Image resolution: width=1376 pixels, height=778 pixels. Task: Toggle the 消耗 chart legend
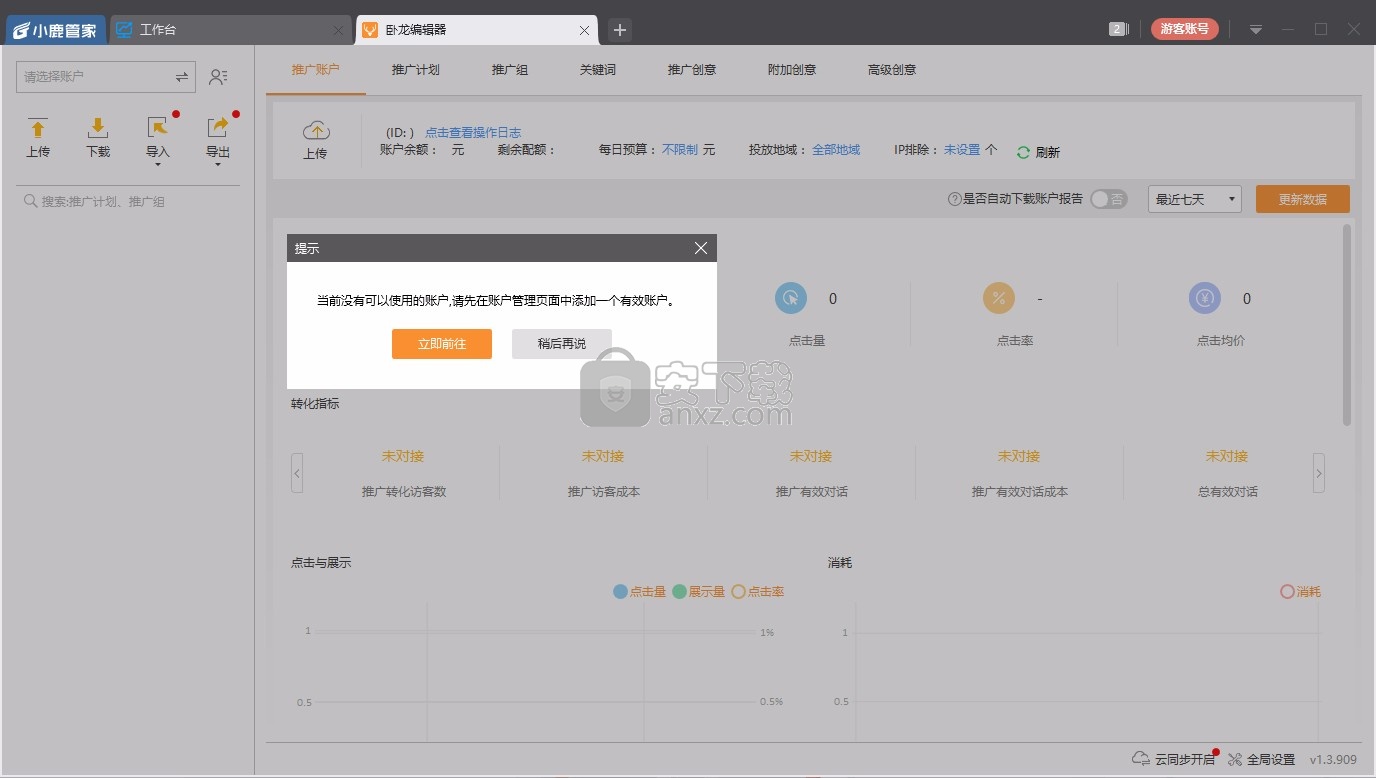point(1301,592)
